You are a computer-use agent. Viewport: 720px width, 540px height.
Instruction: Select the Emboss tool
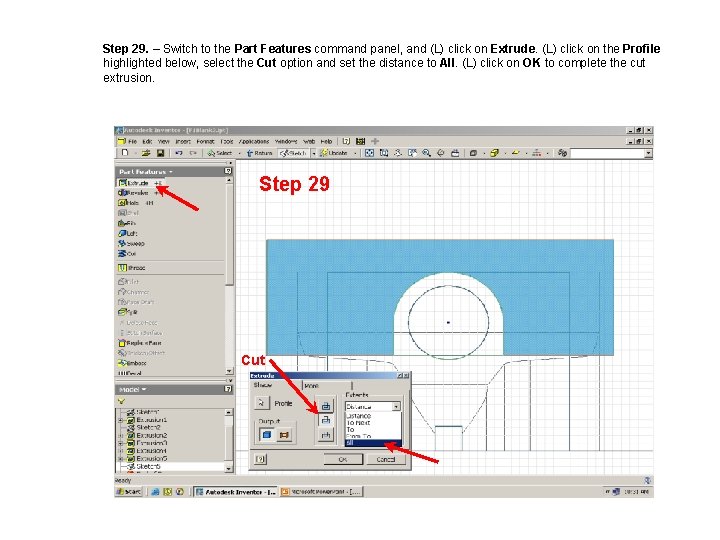(x=132, y=363)
